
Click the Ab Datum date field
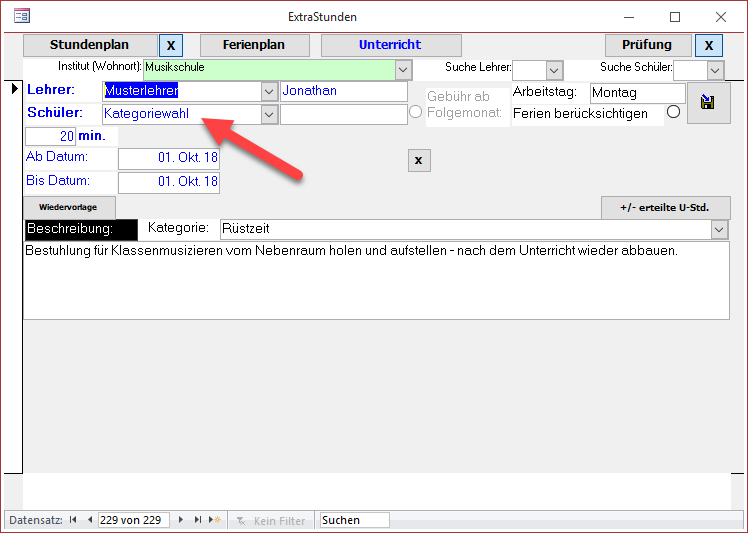[168, 159]
